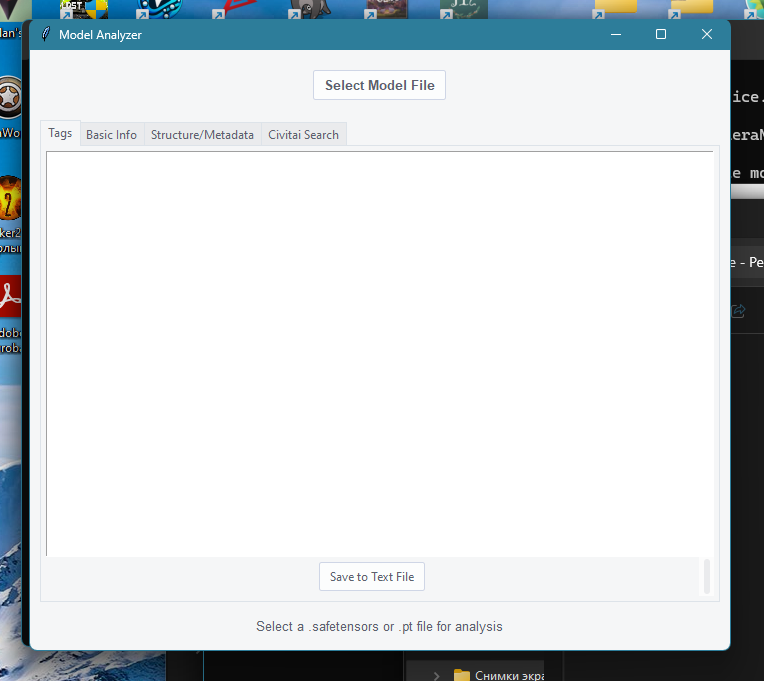Click inside the empty Tags text area
This screenshot has height=681, width=764.
tap(380, 353)
